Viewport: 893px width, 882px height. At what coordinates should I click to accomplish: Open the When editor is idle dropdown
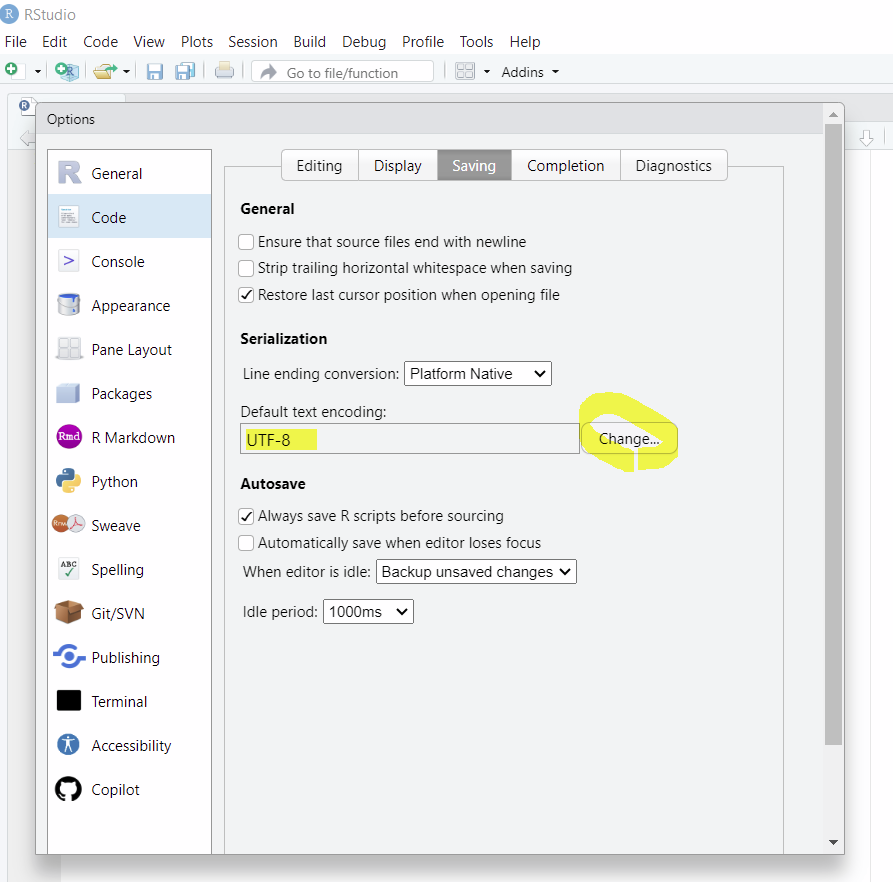pyautogui.click(x=476, y=572)
